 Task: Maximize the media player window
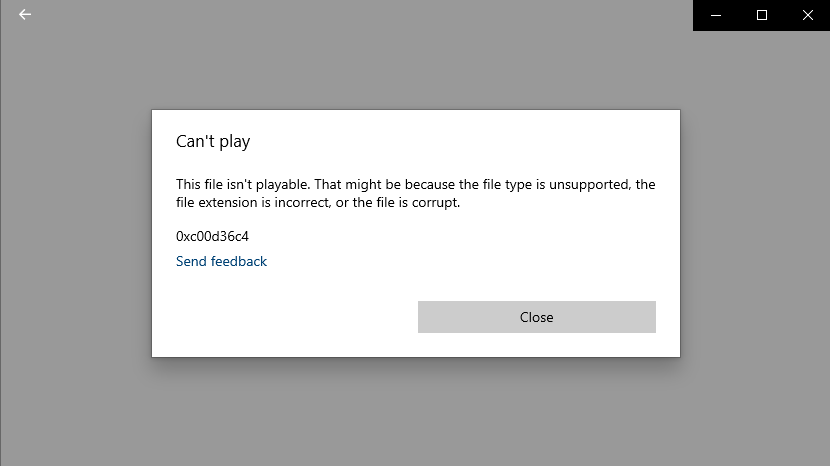(x=762, y=15)
